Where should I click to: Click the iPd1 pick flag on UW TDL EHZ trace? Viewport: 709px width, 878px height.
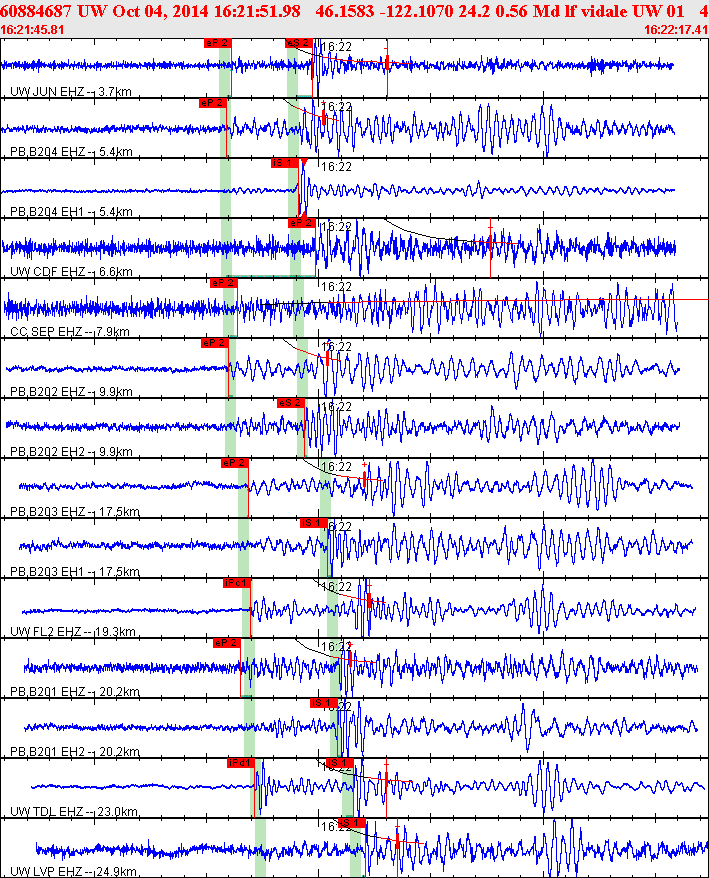241,763
